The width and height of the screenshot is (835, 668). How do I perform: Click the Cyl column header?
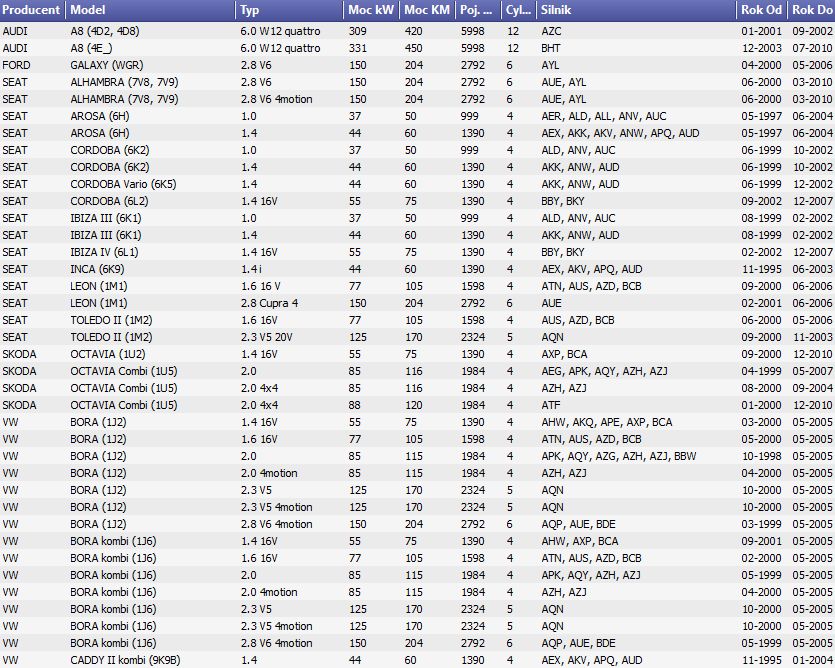point(519,10)
